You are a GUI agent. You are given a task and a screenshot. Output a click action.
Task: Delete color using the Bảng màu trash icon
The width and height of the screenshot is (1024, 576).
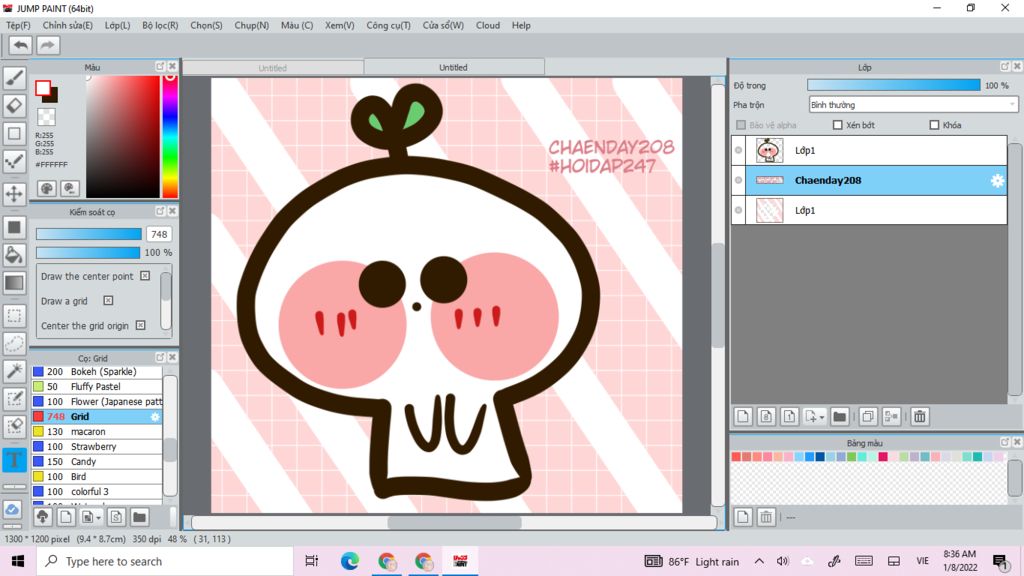coord(766,517)
